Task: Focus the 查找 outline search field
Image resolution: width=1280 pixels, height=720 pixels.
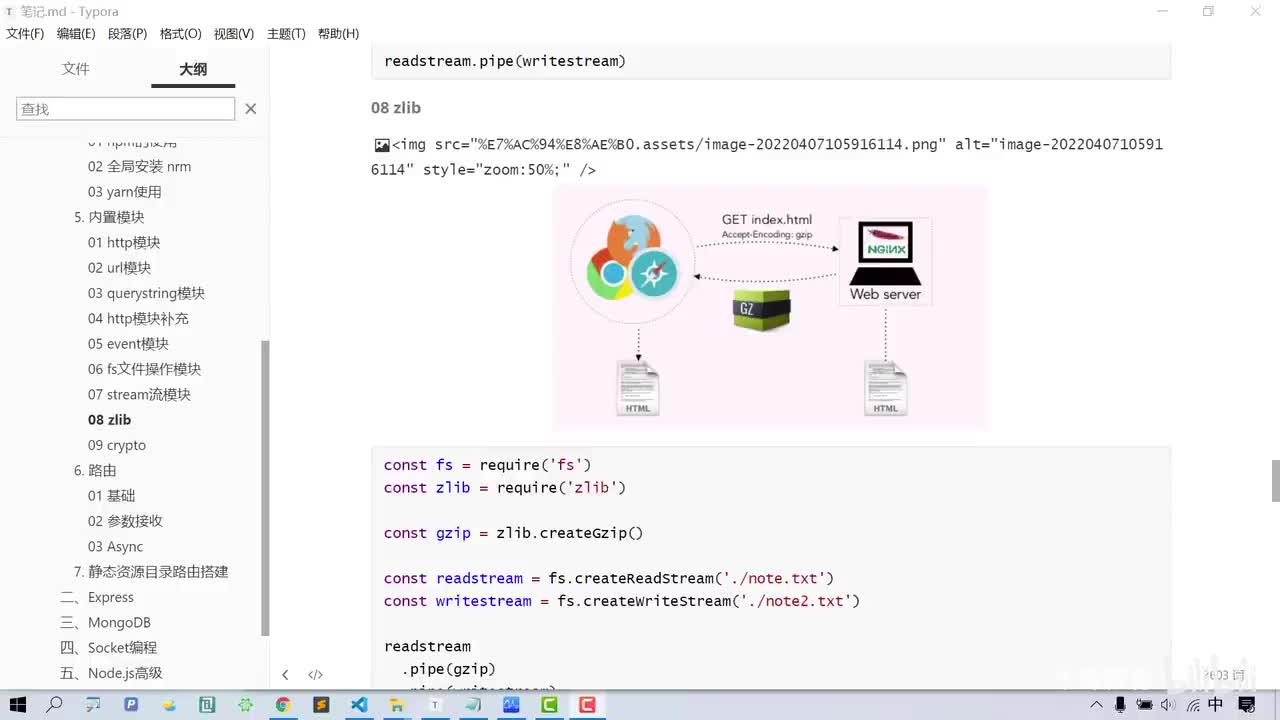Action: [125, 108]
